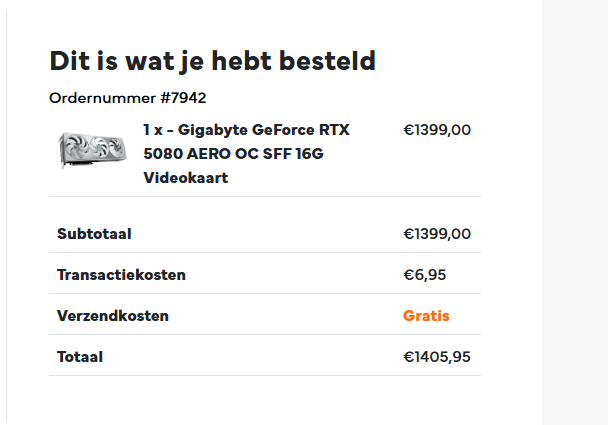This screenshot has width=608, height=425.
Task: Click the 5080 AERO OC SFF 16G line
Action: point(233,154)
